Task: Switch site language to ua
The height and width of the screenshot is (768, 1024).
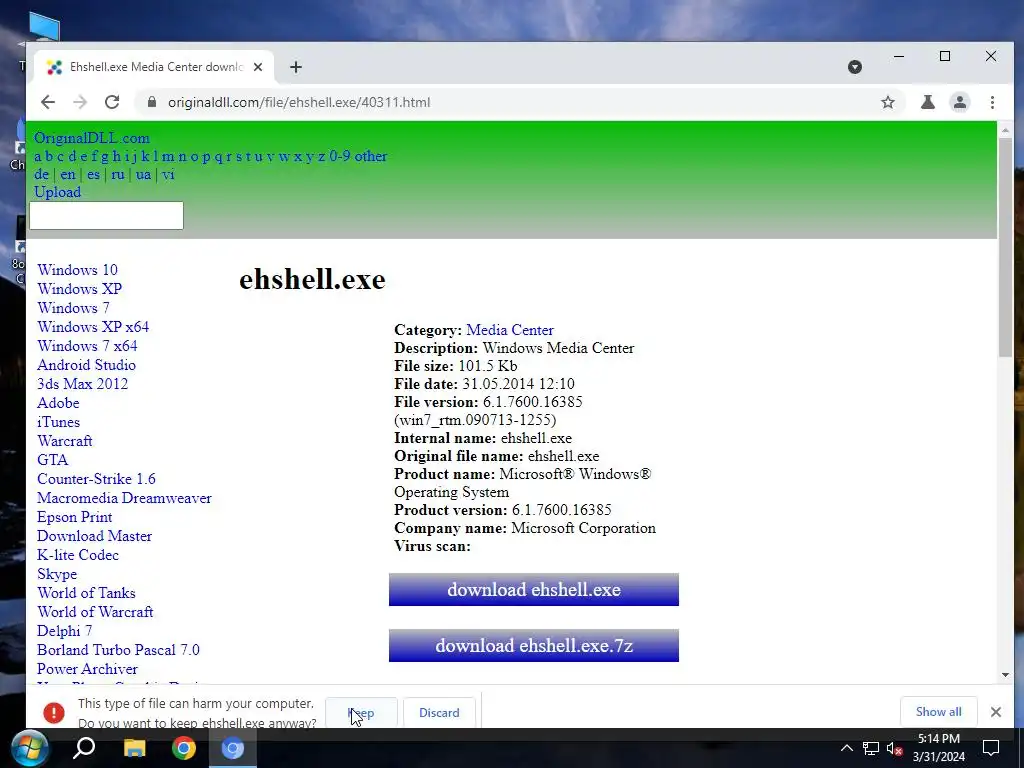Action: tap(144, 174)
